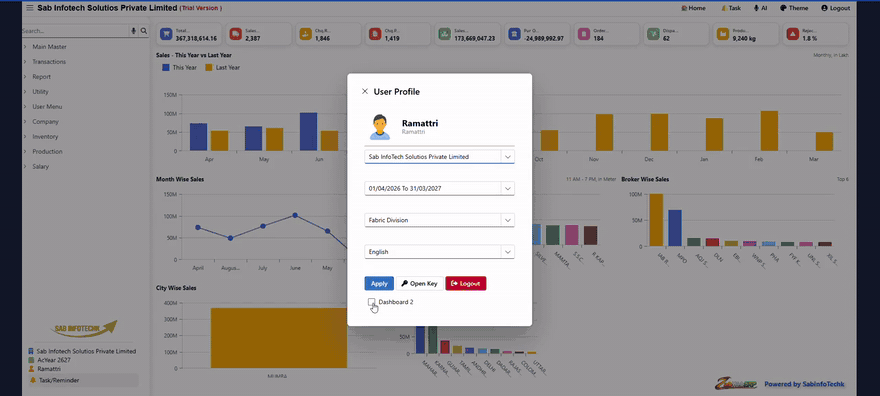This screenshot has height=396, width=880.
Task: Toggle the This Year legend series
Action: 180,67
